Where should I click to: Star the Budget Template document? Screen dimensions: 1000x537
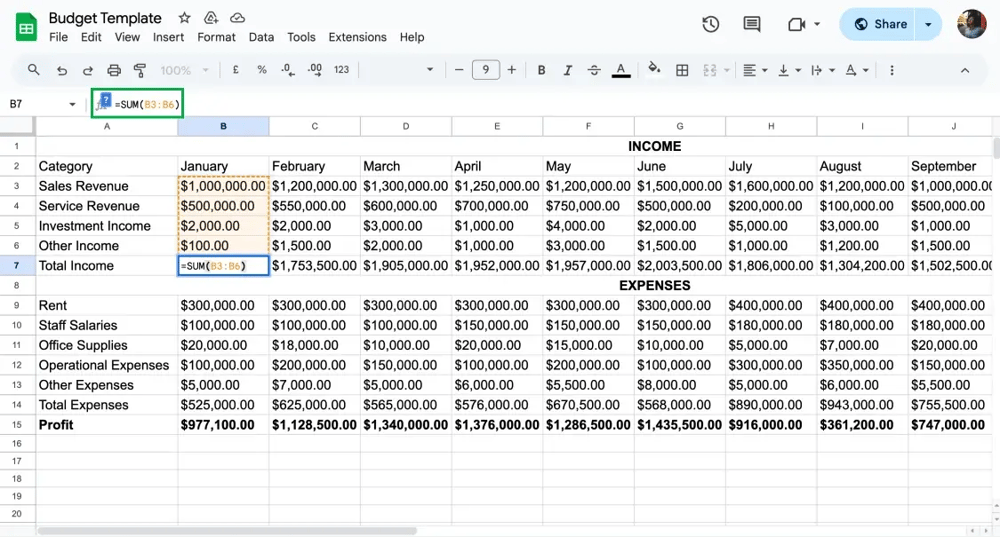click(x=184, y=18)
